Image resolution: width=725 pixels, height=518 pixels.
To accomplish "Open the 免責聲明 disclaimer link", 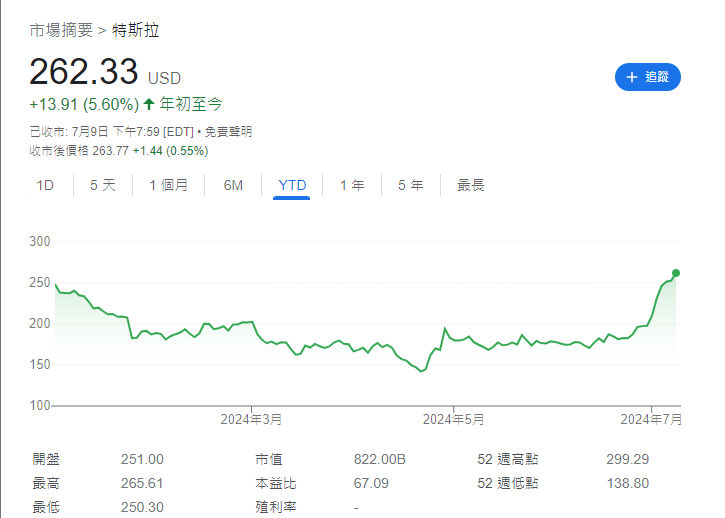I will pos(230,131).
